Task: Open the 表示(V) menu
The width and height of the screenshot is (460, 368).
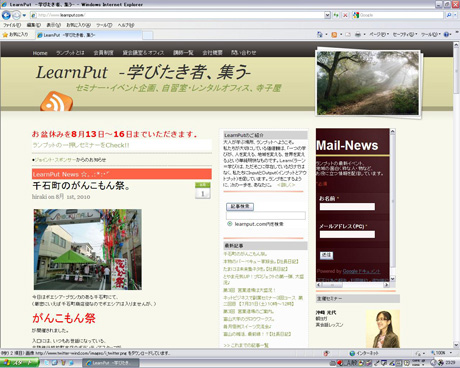Action: click(53, 25)
